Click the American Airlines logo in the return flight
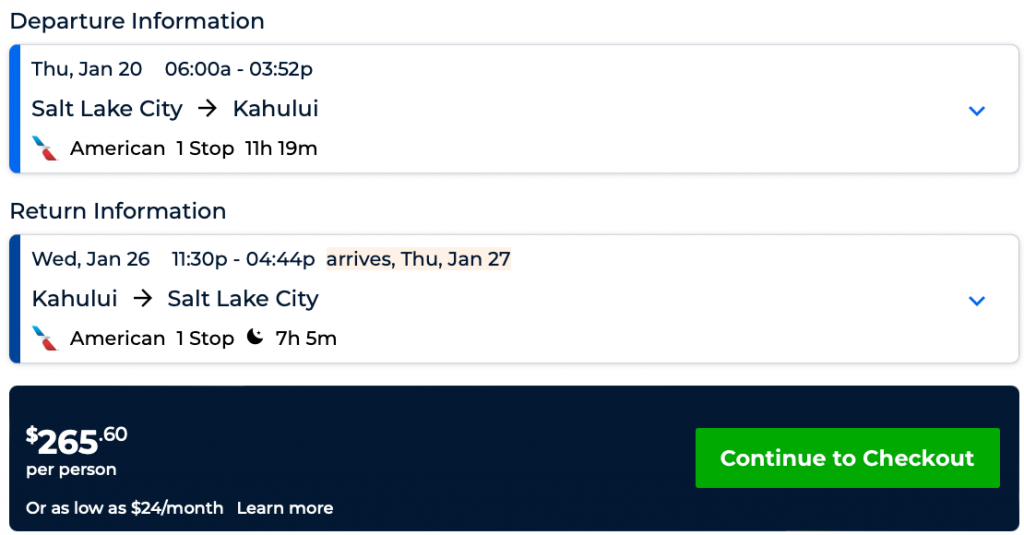This screenshot has width=1024, height=535. [x=45, y=338]
